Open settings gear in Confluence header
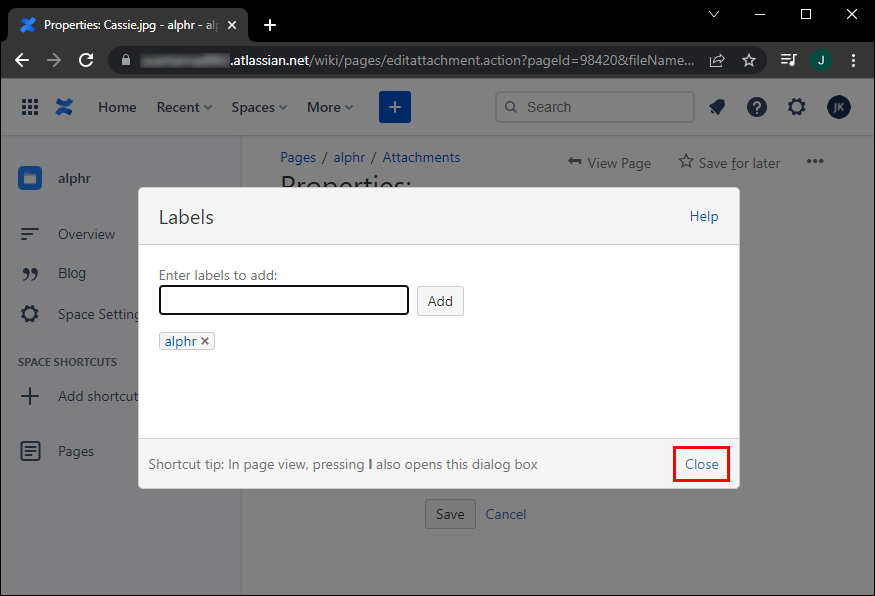This screenshot has height=596, width=875. 797,107
